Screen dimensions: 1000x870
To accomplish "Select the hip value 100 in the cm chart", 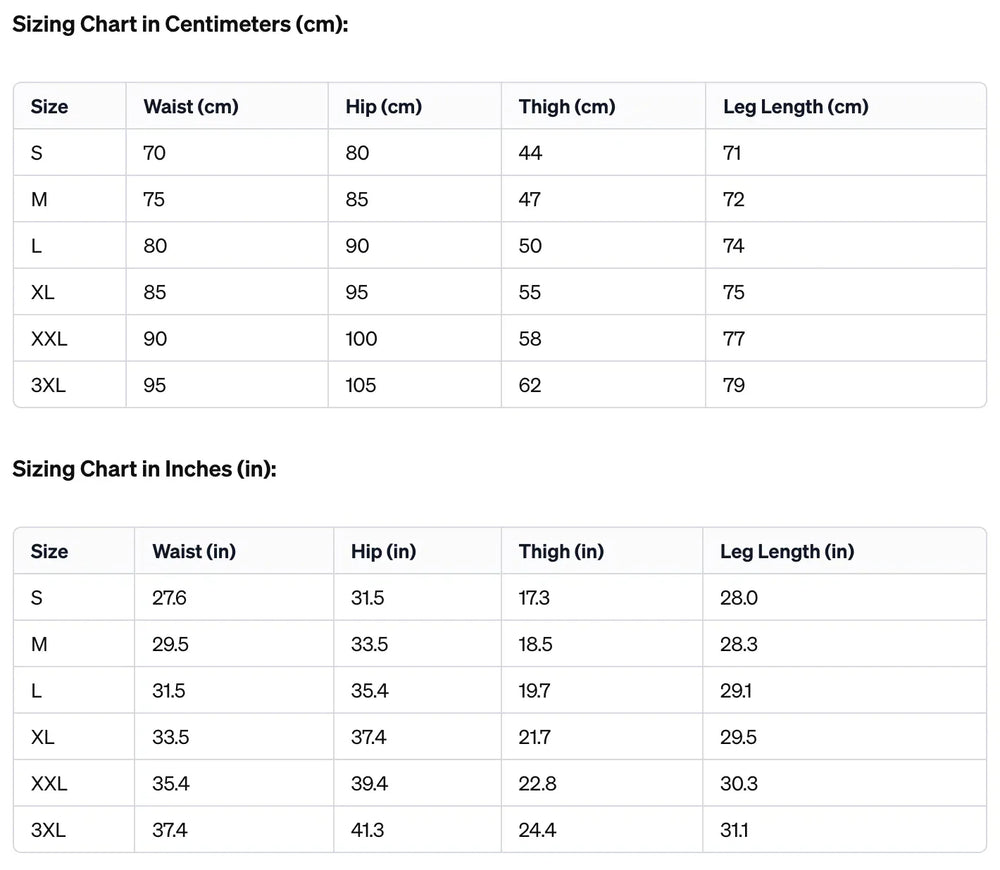I will click(361, 339).
